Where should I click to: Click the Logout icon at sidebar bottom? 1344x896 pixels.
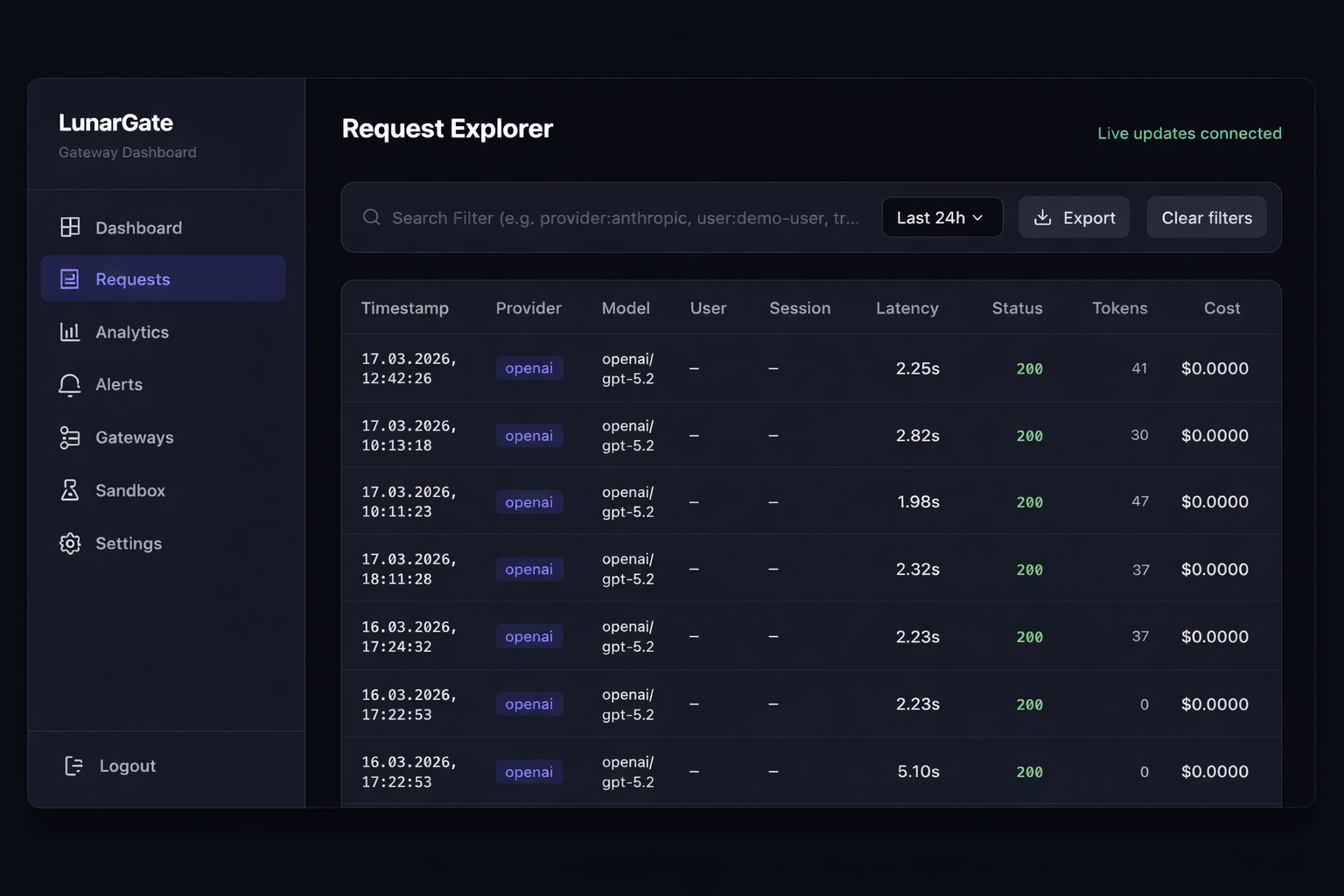(73, 765)
